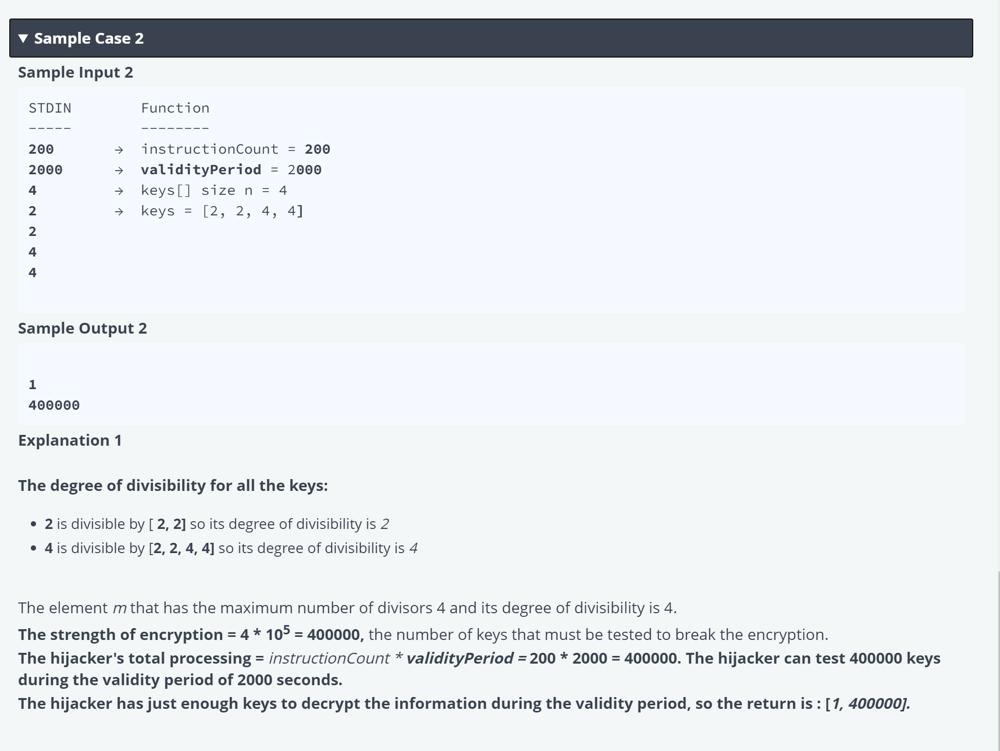Click the STDIN column label
Viewport: 1000px width, 751px height.
[50, 108]
